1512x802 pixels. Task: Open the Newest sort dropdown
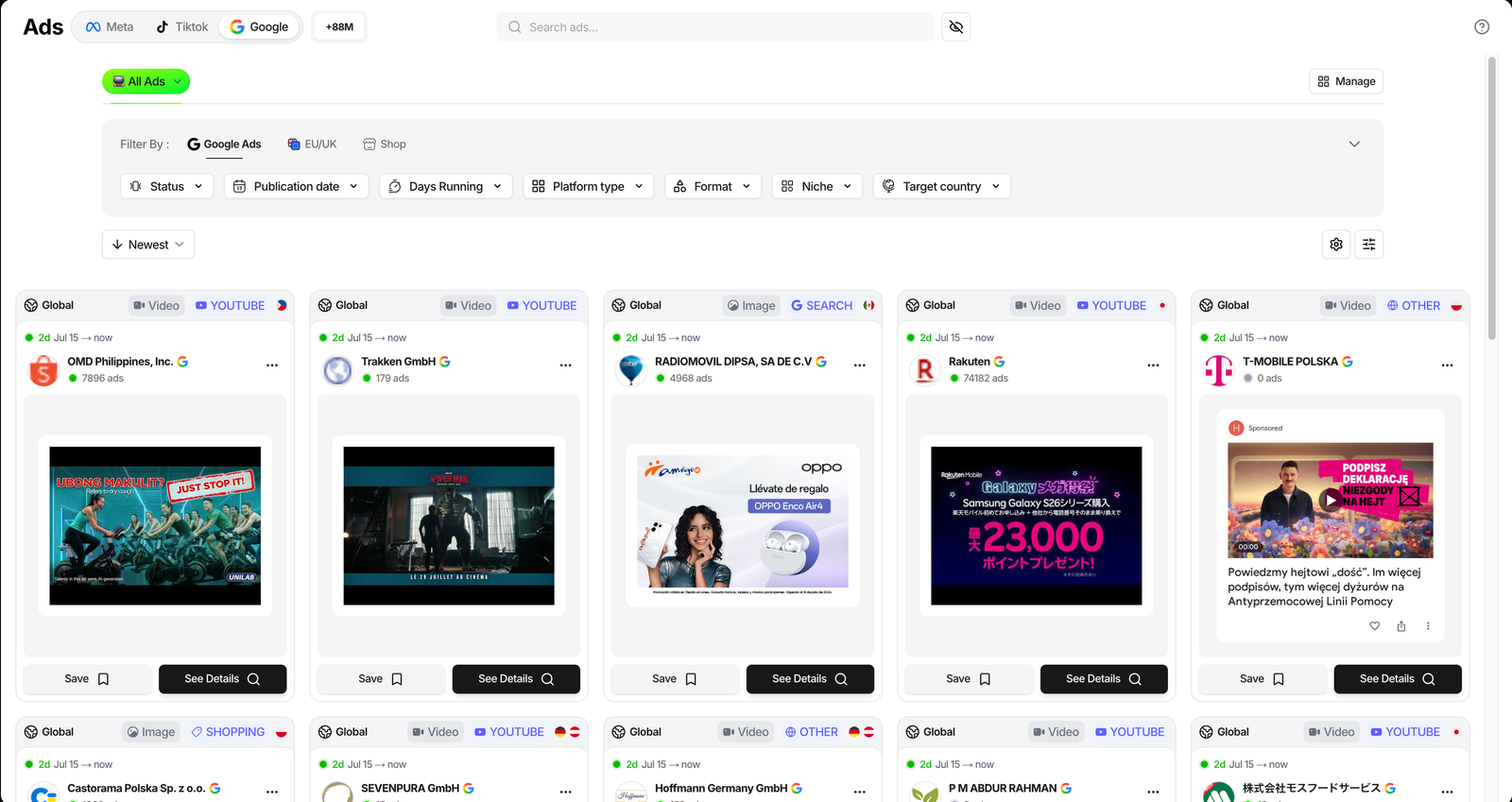coord(148,245)
